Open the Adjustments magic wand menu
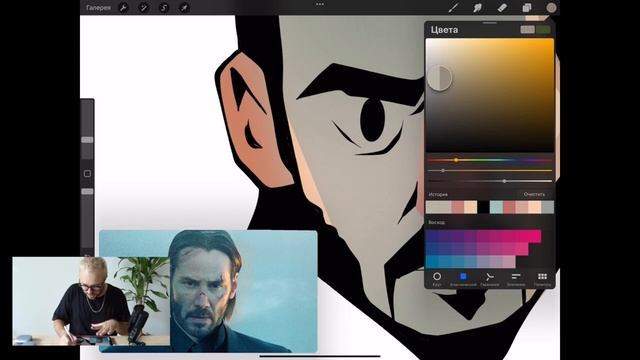Image resolution: width=640 pixels, height=360 pixels. point(143,7)
